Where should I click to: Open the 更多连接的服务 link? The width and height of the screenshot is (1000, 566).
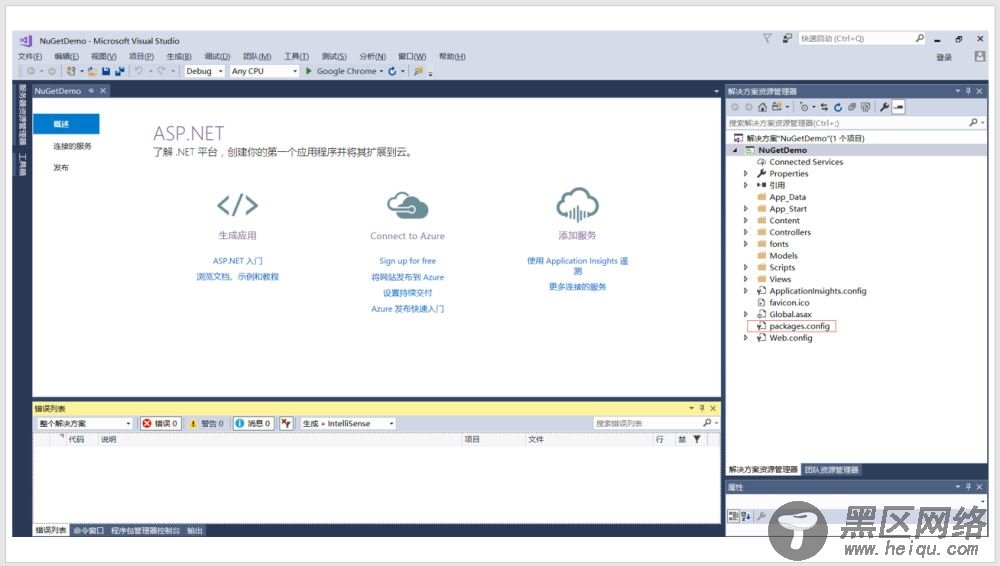(x=577, y=287)
